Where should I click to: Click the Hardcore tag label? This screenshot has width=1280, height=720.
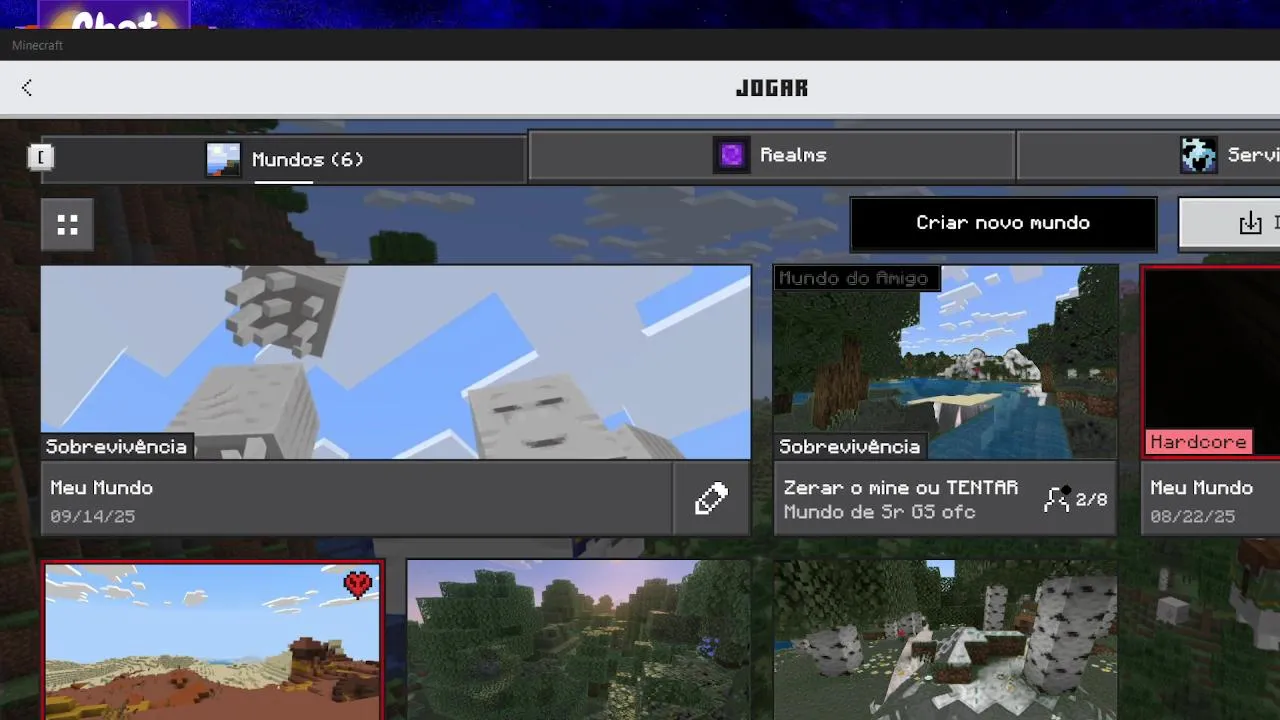coord(1198,442)
